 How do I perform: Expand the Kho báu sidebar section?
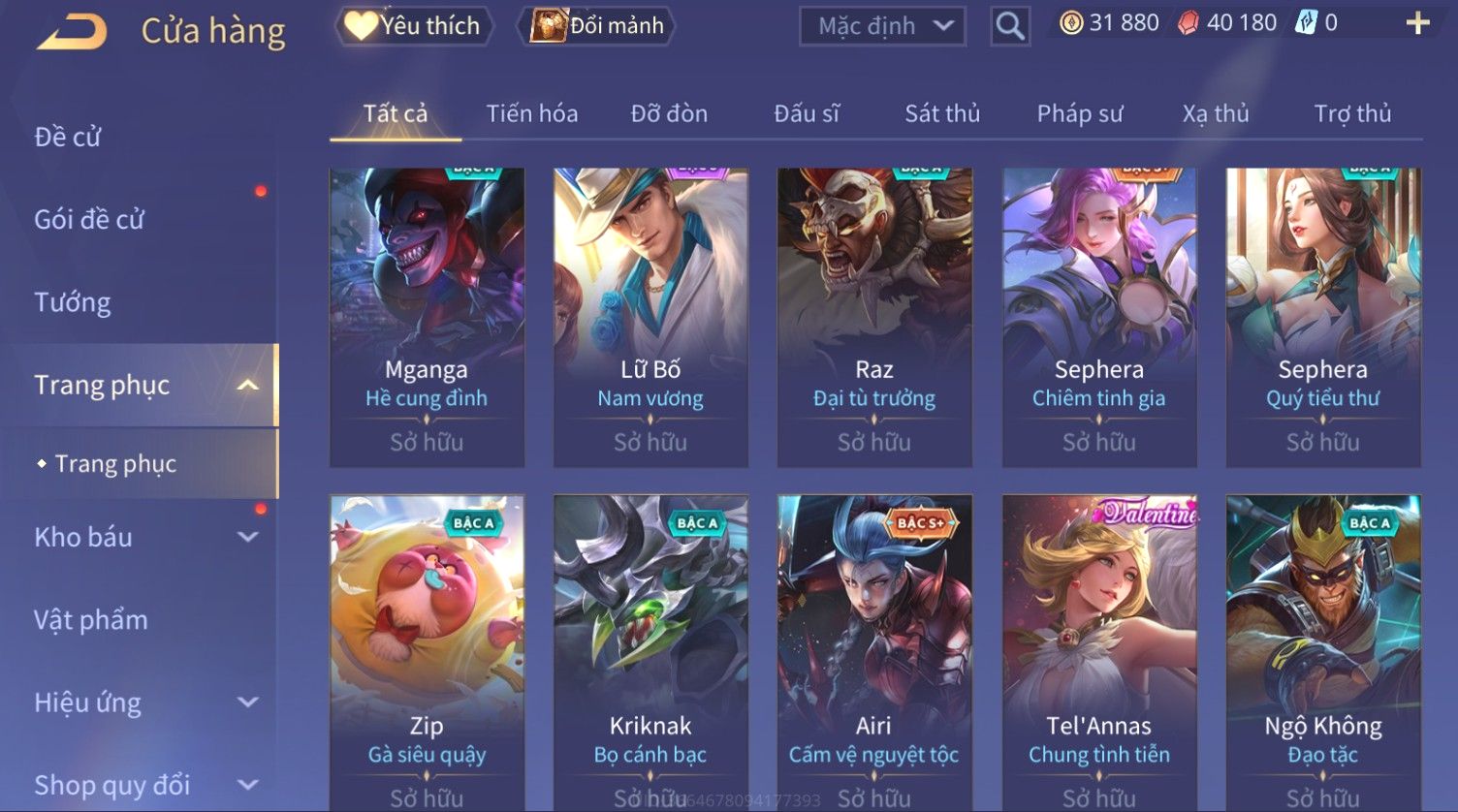(x=248, y=537)
